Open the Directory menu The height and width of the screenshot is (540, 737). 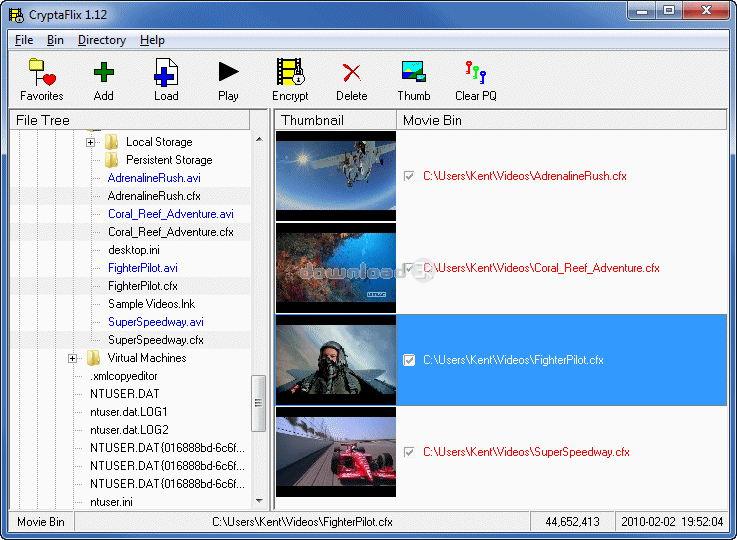tap(102, 40)
